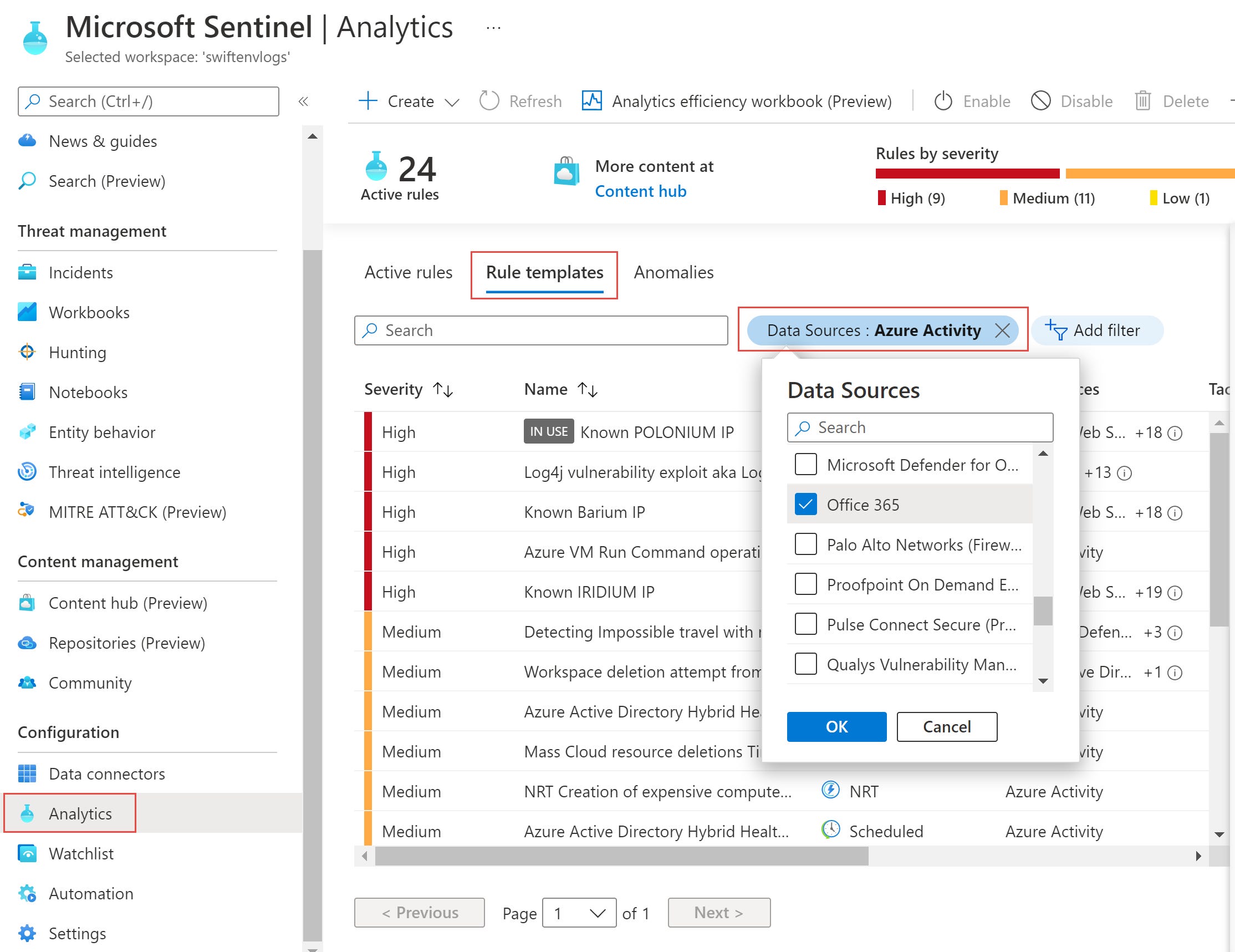
Task: Open Data connectors grid icon
Action: (x=27, y=774)
